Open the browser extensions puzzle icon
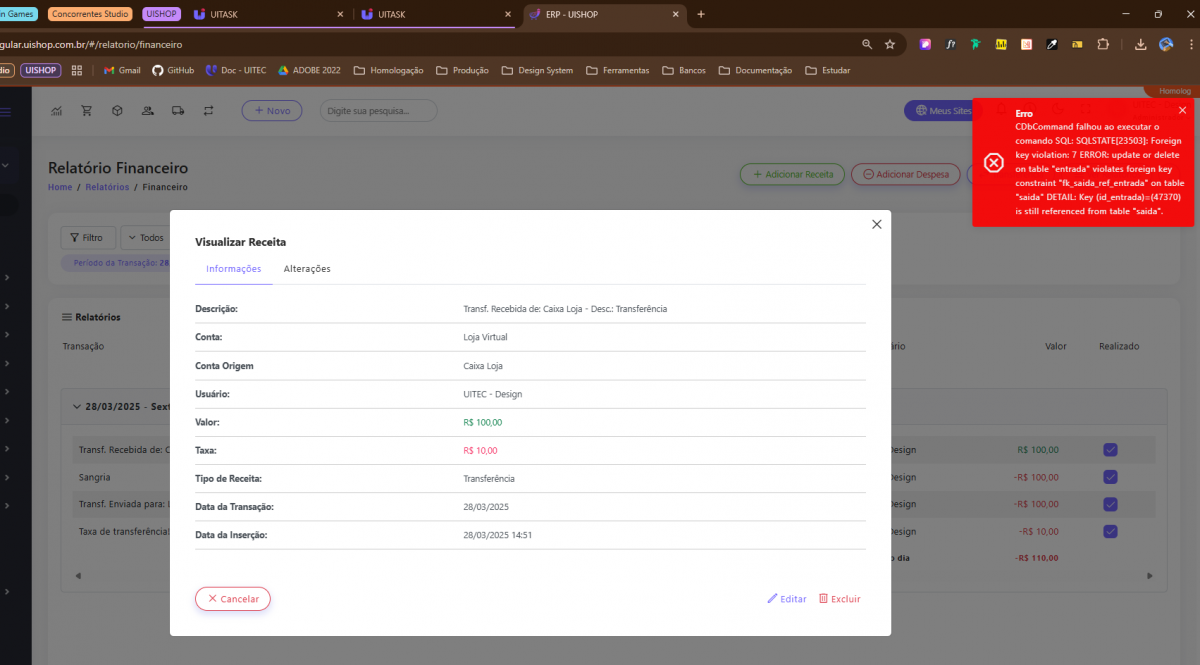Screen dimensions: 1200x665 tap(1103, 44)
